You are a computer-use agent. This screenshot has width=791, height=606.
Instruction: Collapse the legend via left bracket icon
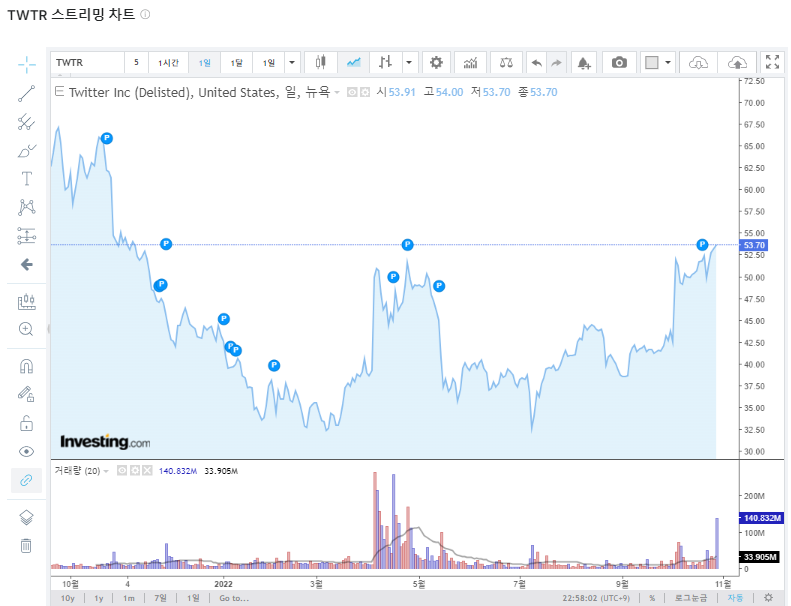(60, 91)
